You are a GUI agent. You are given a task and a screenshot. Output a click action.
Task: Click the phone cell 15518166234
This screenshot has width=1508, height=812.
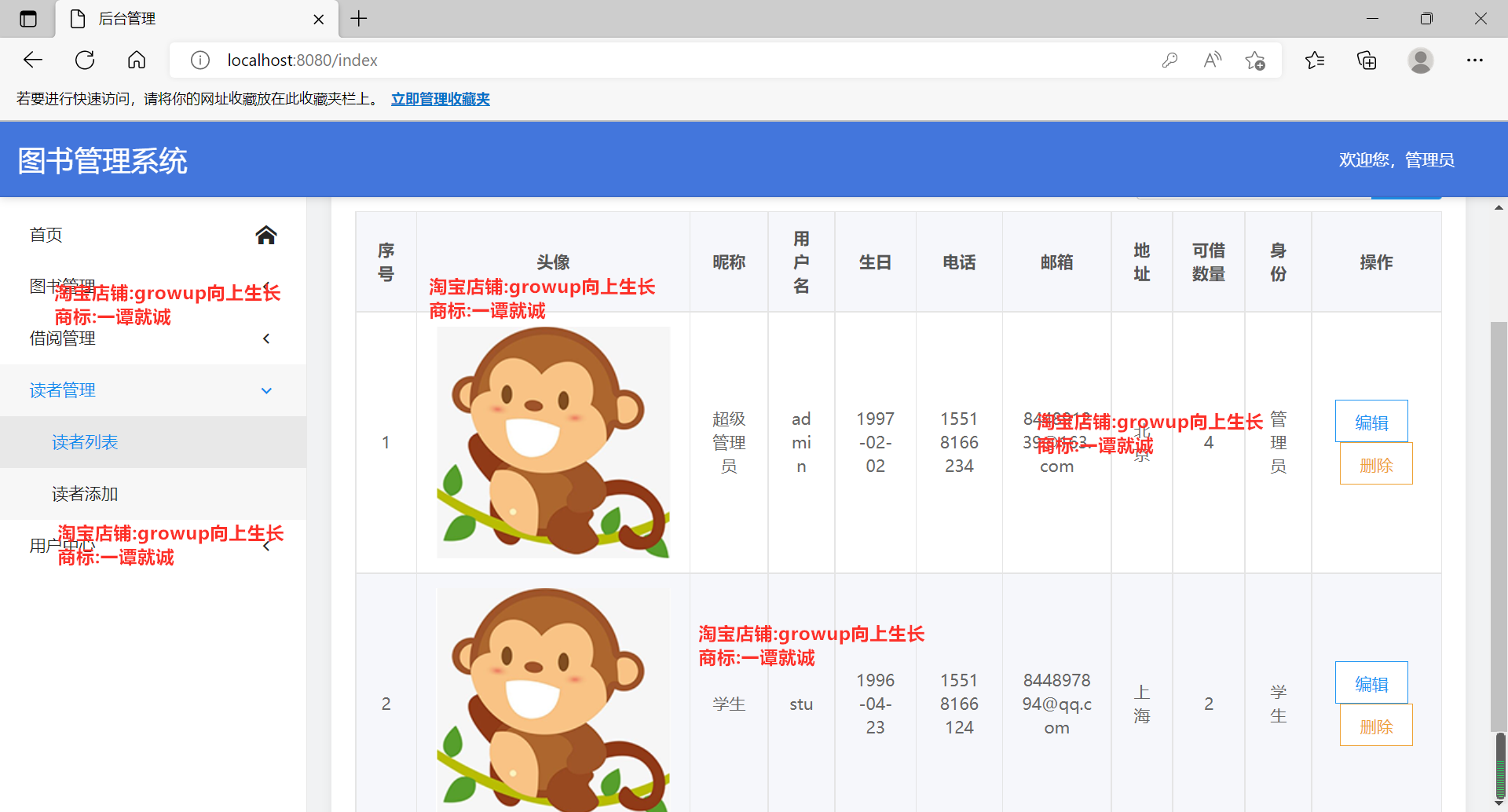coord(959,442)
